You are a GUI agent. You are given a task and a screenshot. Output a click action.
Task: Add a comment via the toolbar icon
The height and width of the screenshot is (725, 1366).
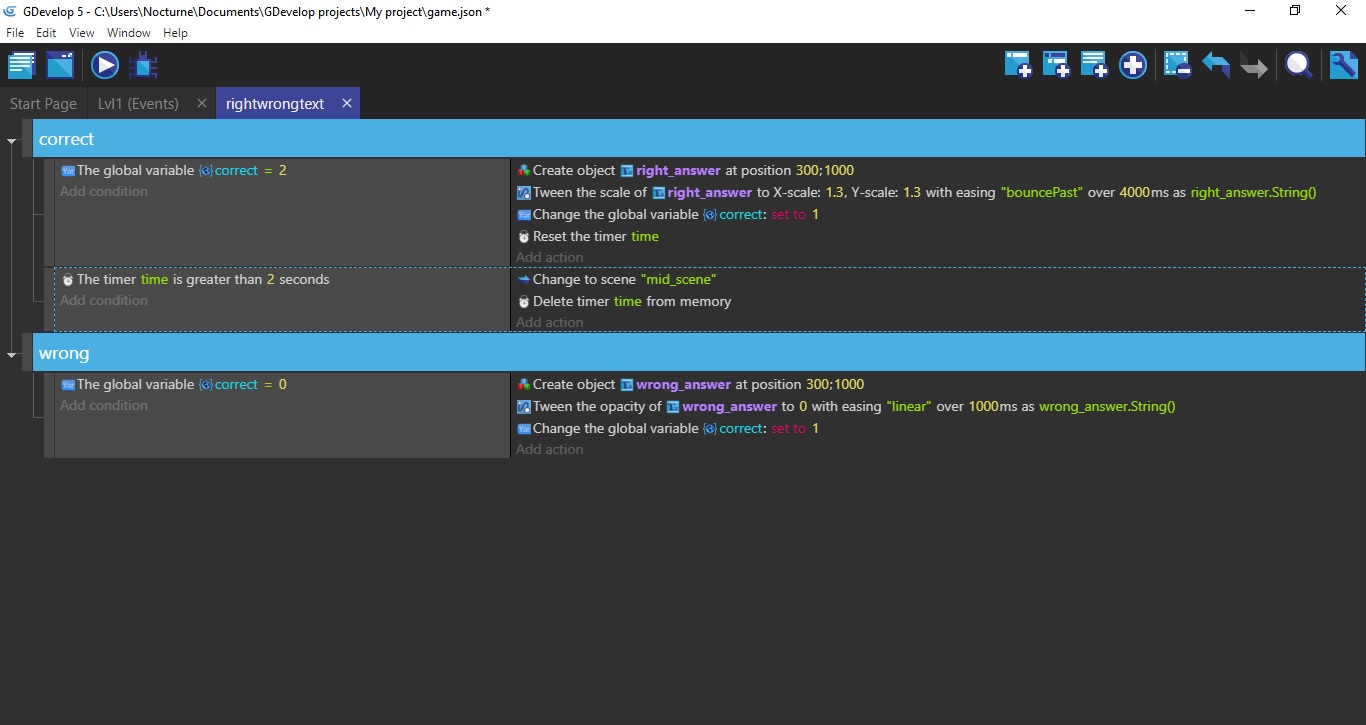pyautogui.click(x=1093, y=64)
